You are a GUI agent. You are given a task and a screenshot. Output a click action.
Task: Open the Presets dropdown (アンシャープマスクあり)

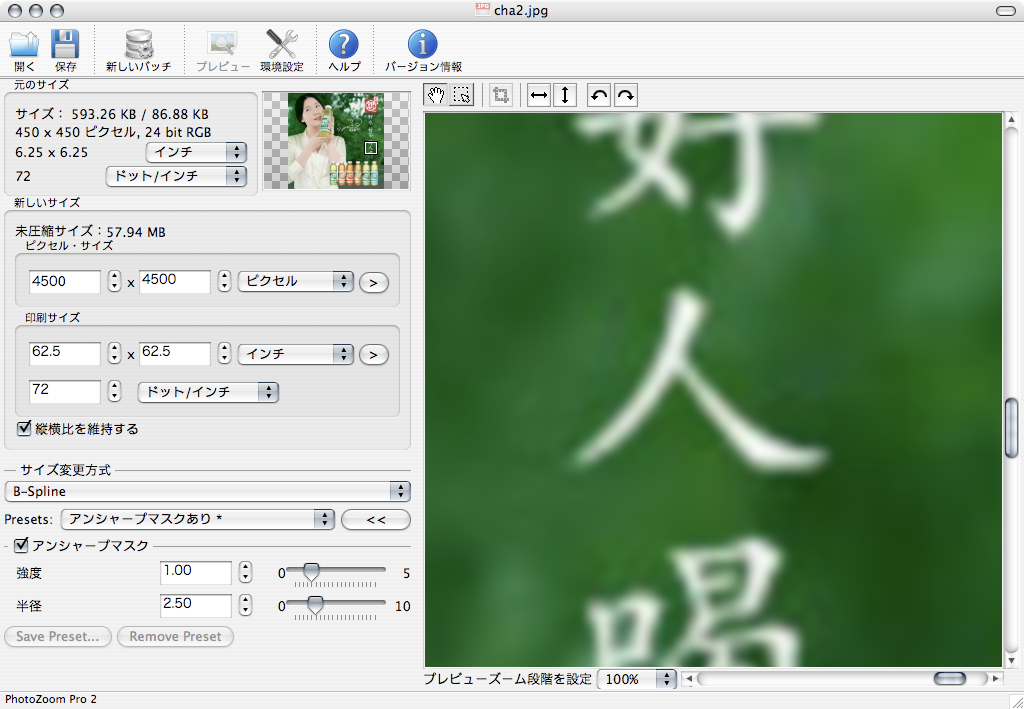(198, 519)
